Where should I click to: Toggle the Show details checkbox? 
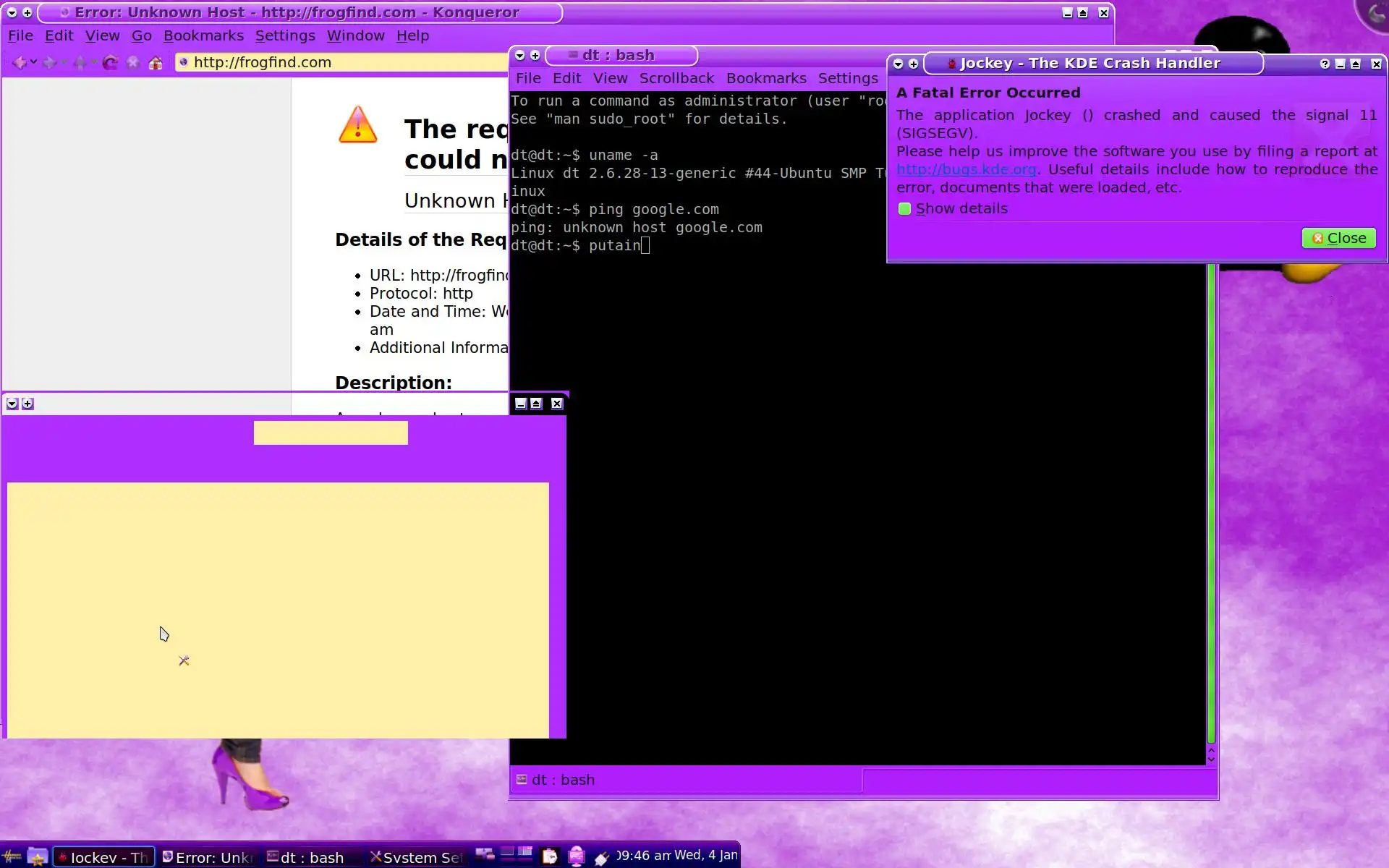(x=904, y=209)
